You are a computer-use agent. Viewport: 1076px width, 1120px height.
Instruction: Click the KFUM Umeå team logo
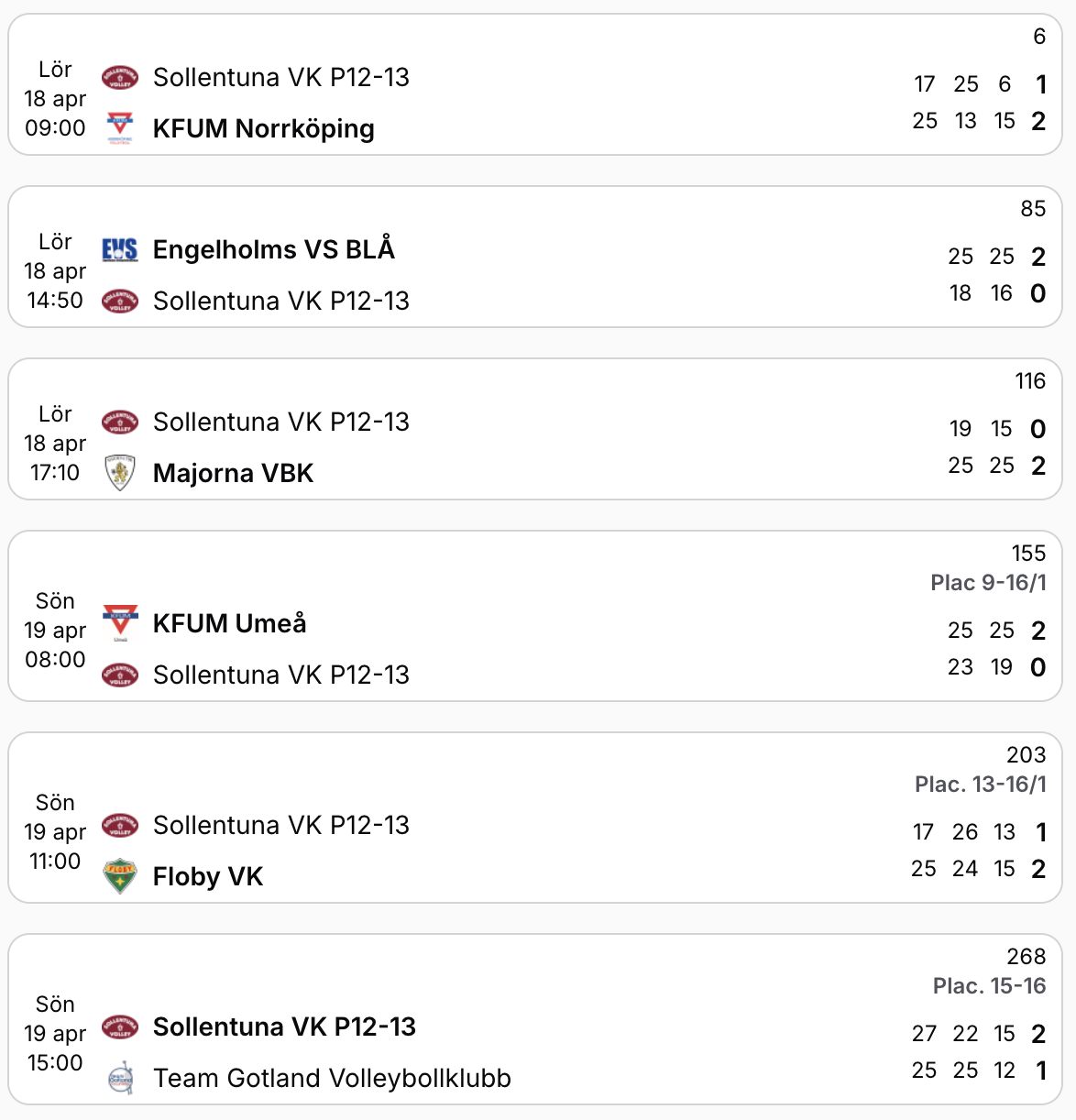120,623
